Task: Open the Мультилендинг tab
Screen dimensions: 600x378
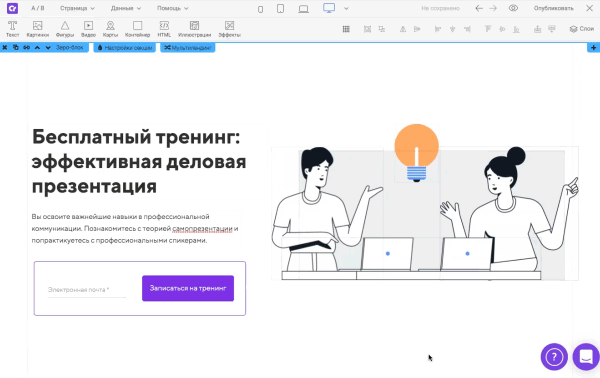Action: (188, 47)
